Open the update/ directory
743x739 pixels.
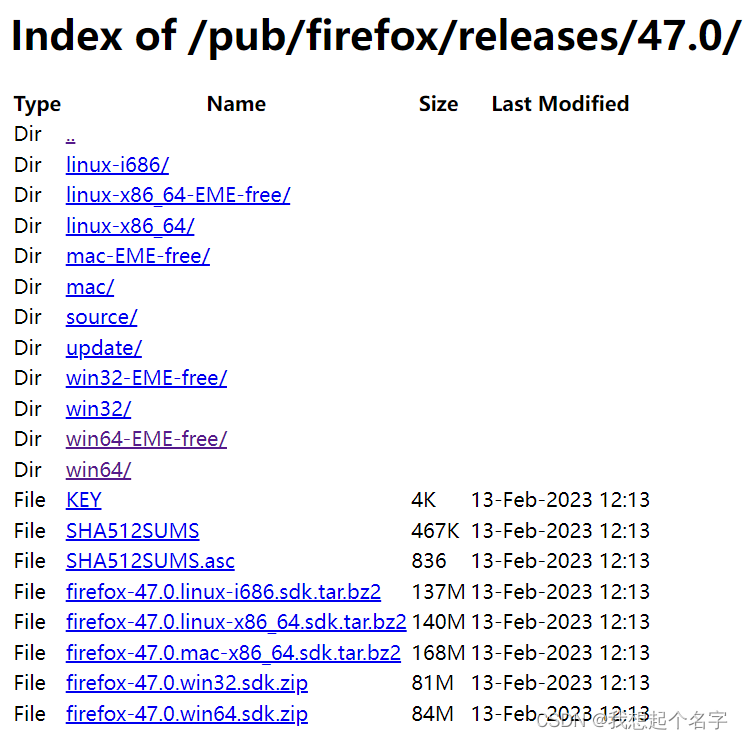pyautogui.click(x=104, y=349)
